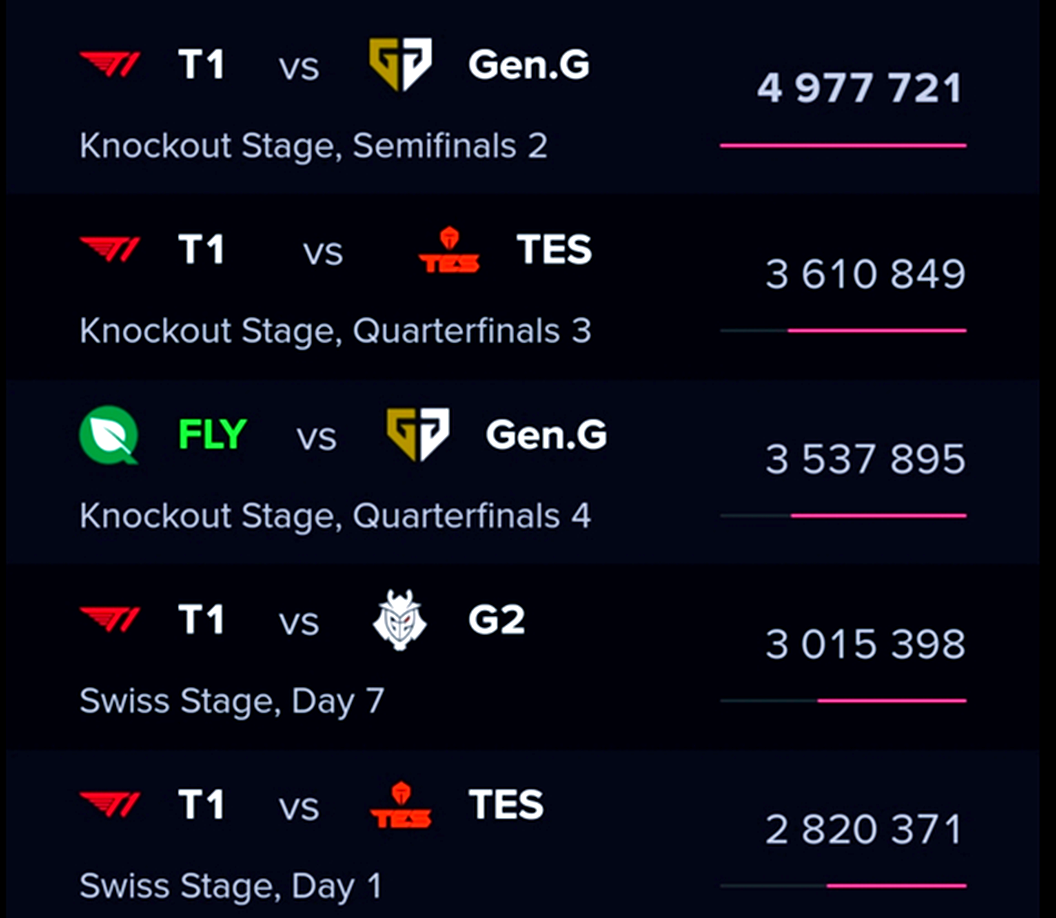The height and width of the screenshot is (918, 1056).
Task: Click the FLY green leaf logo
Action: (x=109, y=435)
